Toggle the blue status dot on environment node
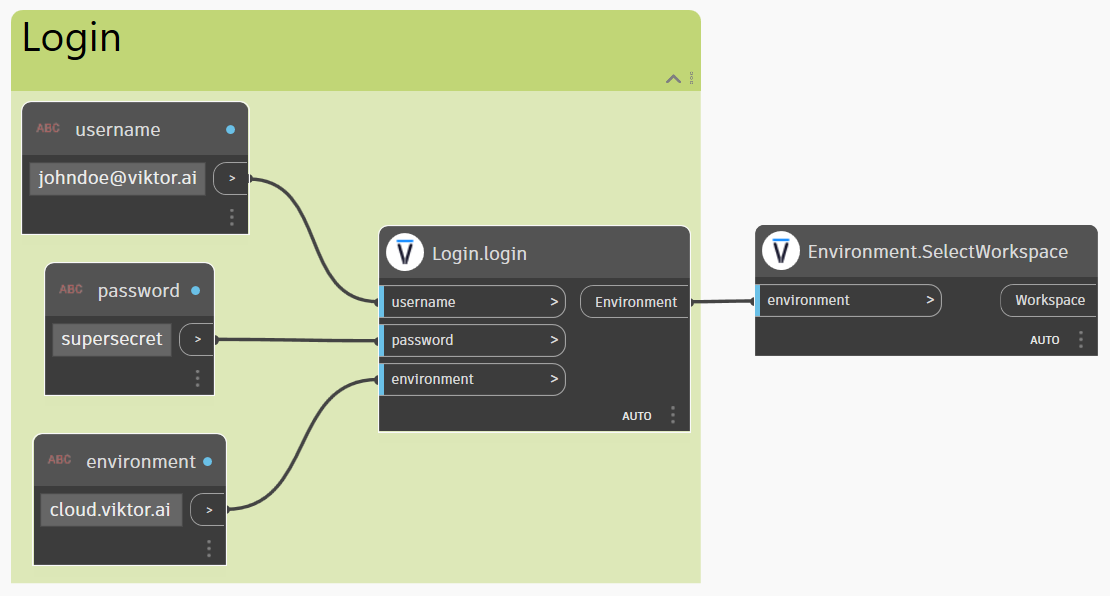This screenshot has width=1110, height=596. tap(207, 462)
